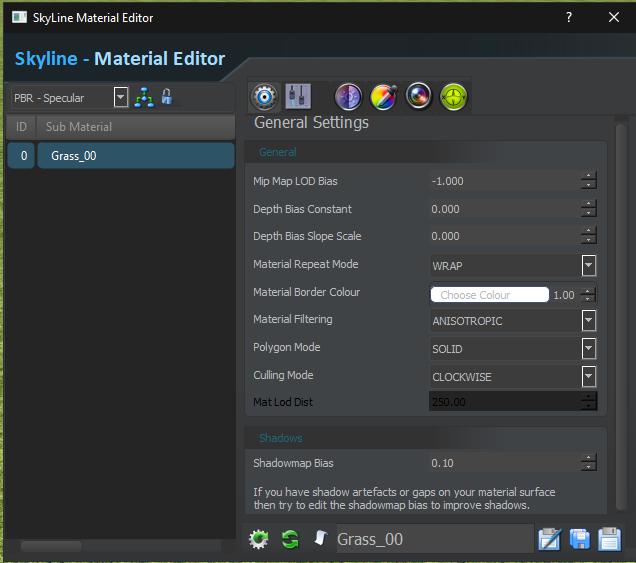Click the Material Border Colour label
636x563 pixels.
(306, 292)
